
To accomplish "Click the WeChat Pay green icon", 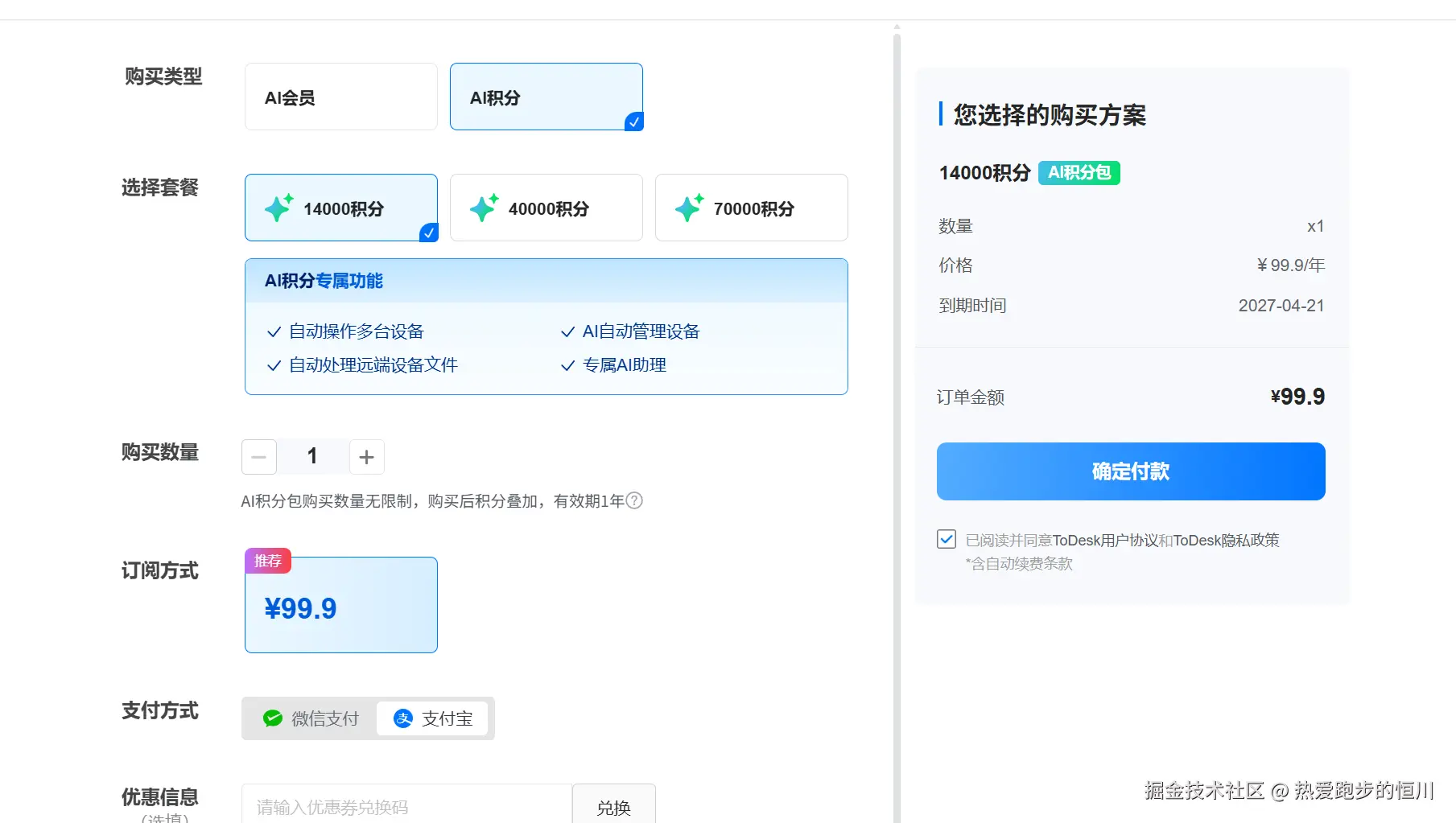I will coord(273,718).
